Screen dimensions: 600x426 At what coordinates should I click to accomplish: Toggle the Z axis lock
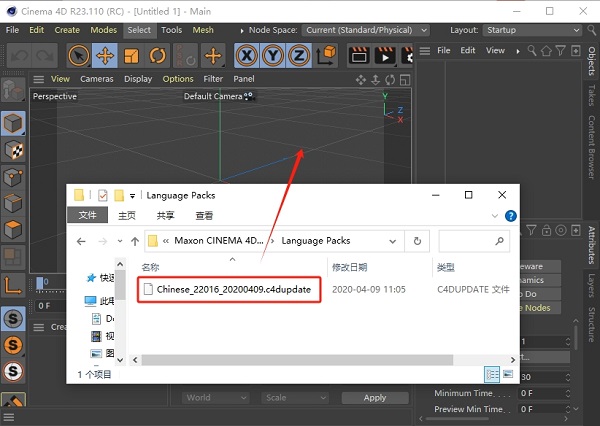(299, 56)
